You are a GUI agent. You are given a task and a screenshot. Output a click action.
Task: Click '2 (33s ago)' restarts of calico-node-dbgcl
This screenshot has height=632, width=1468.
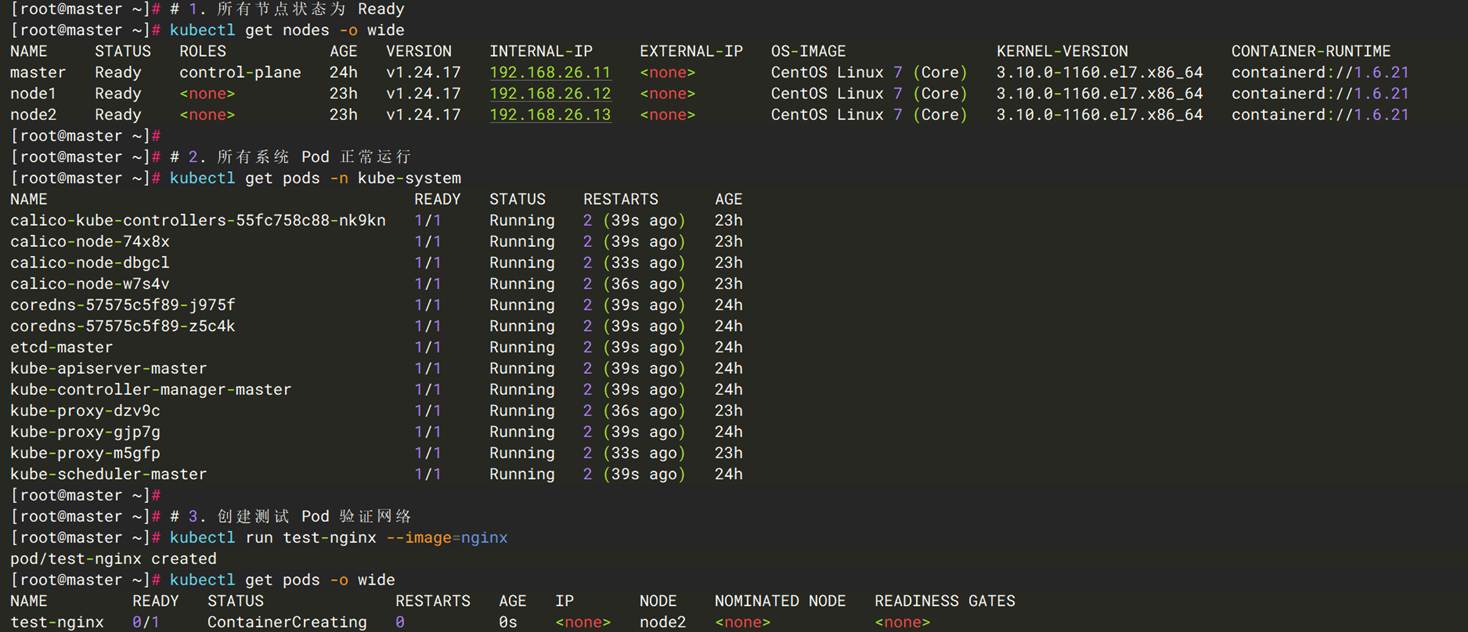635,262
